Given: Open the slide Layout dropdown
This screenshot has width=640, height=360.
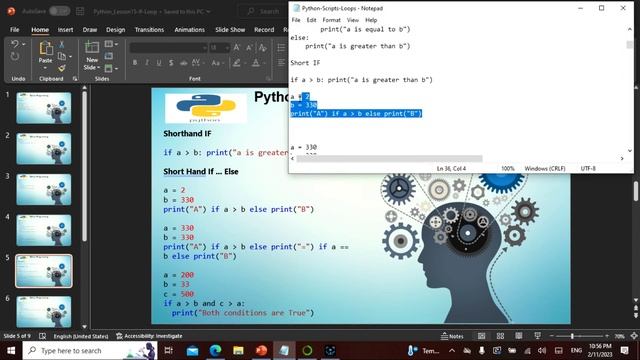Looking at the screenshot, I should (111, 44).
